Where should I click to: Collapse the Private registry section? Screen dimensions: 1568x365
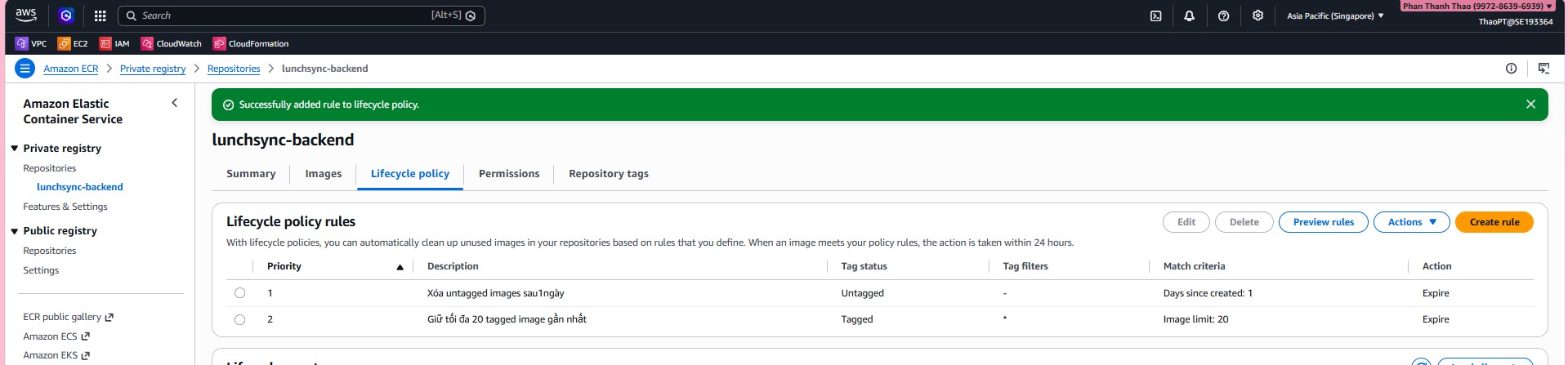[x=15, y=149]
